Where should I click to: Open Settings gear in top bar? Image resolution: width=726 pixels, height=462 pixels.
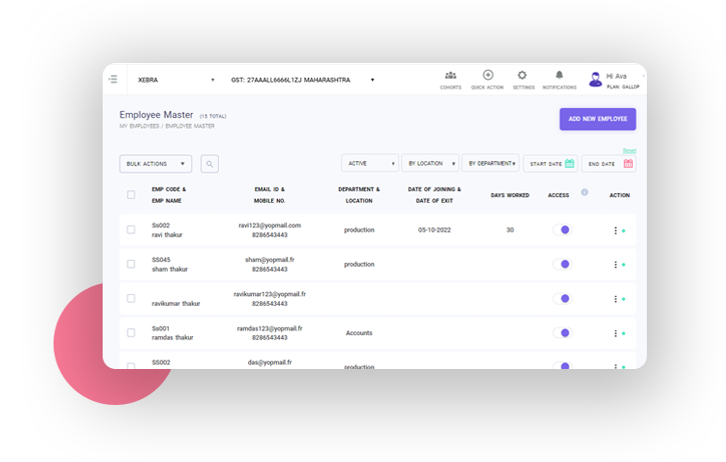coord(522,76)
